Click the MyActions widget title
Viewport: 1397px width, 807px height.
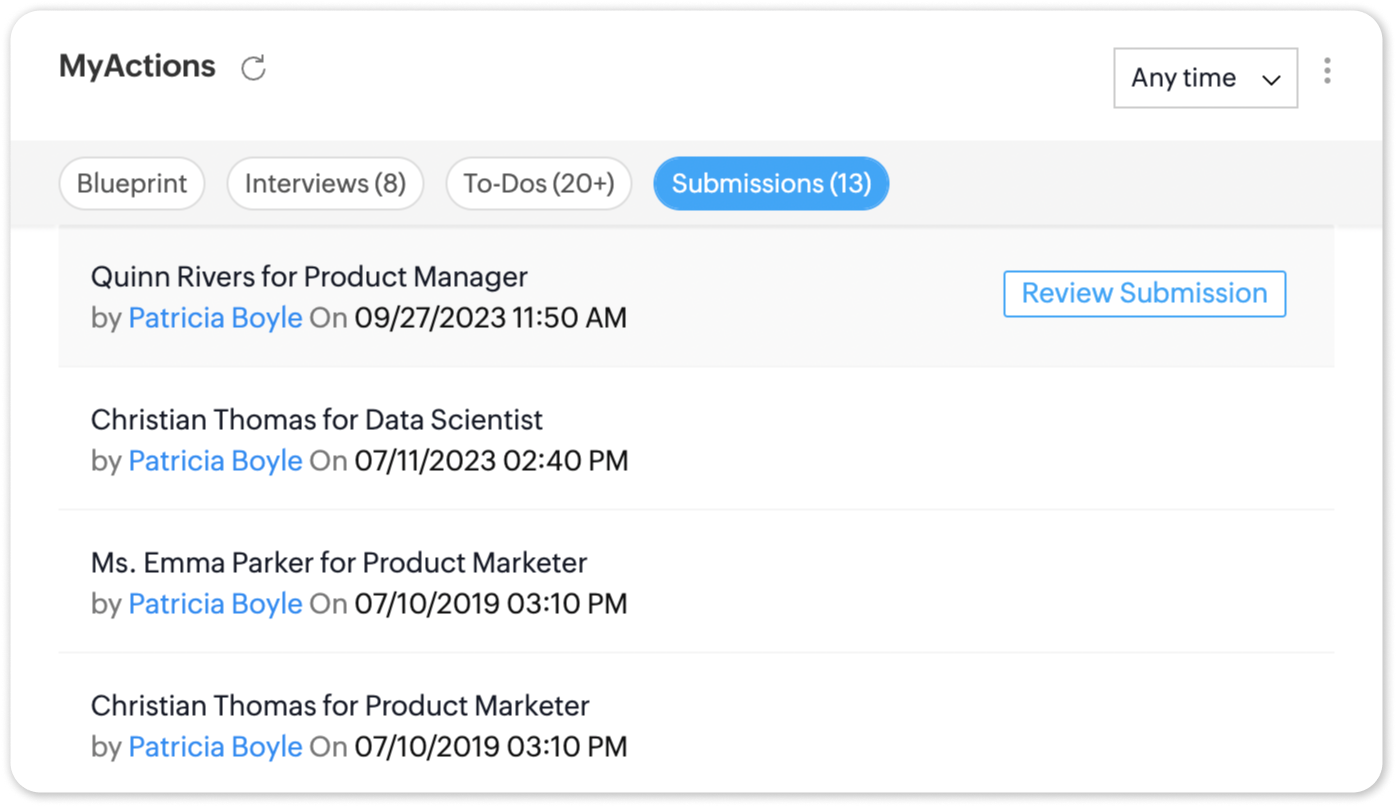137,66
